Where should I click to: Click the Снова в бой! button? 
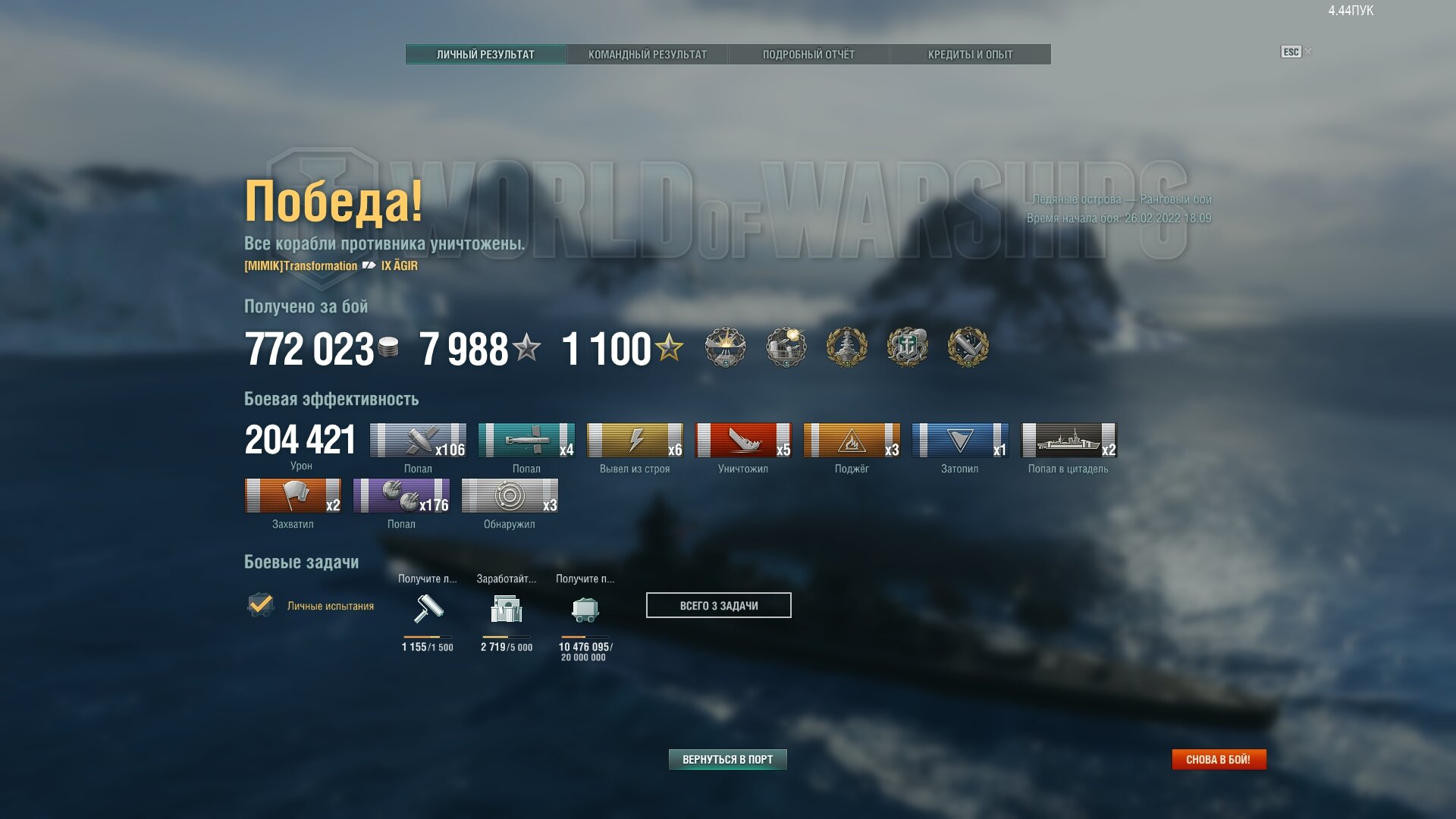coord(1219,759)
